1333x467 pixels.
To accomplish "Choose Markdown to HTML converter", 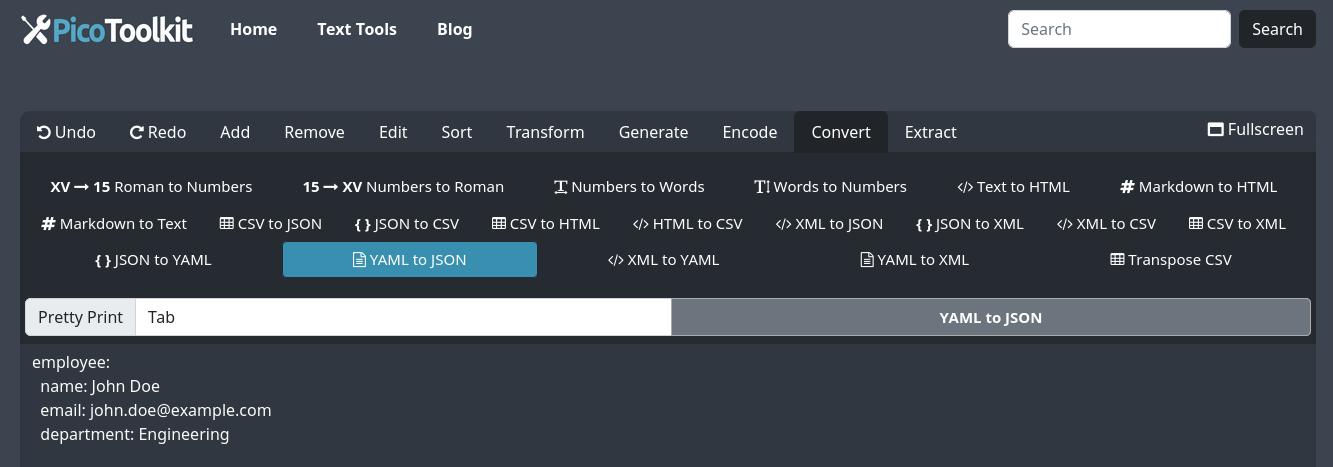I will point(1198,186).
